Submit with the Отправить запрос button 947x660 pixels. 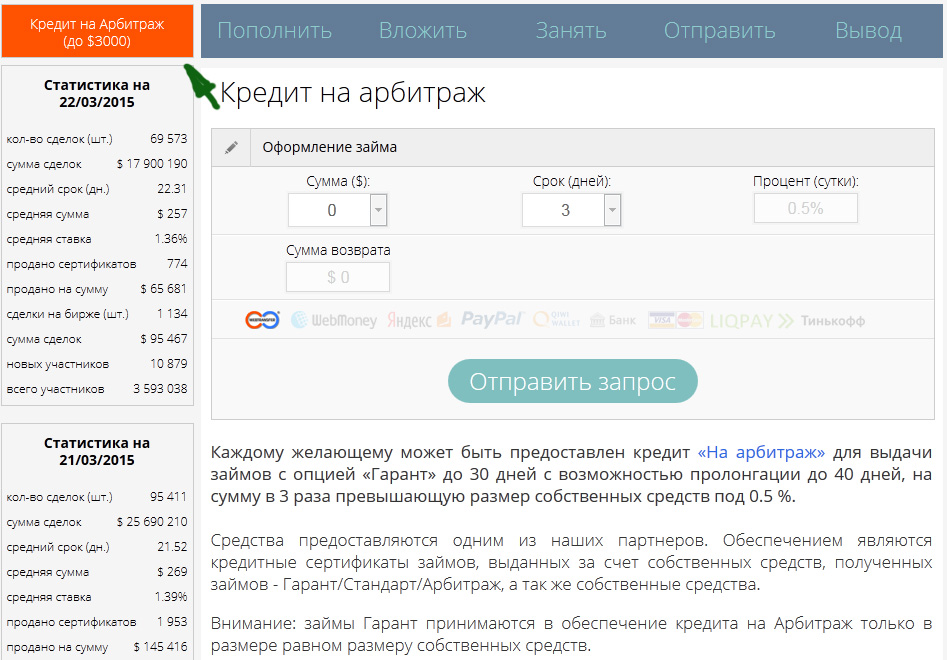pos(573,381)
